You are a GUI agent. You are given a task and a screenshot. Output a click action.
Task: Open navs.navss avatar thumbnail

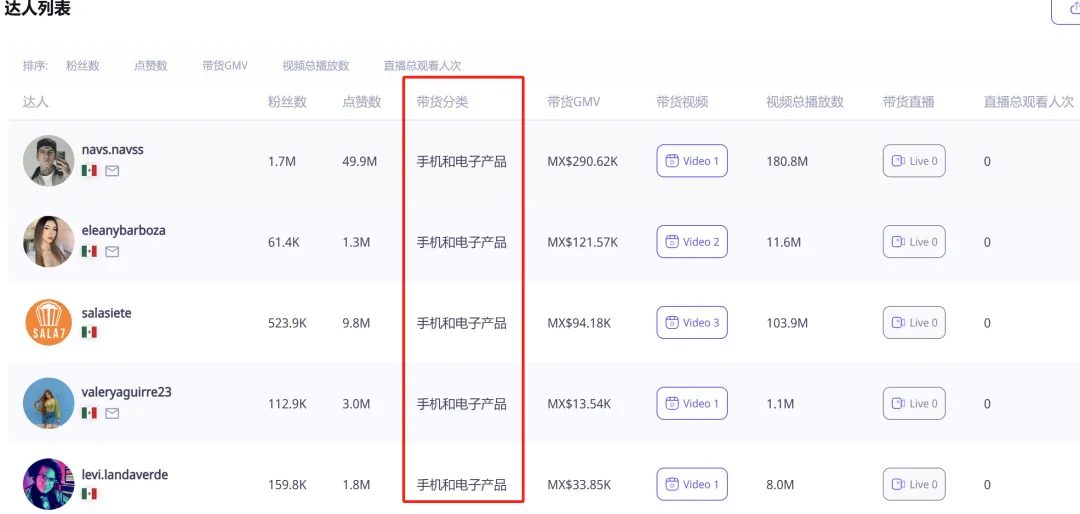[x=48, y=161]
